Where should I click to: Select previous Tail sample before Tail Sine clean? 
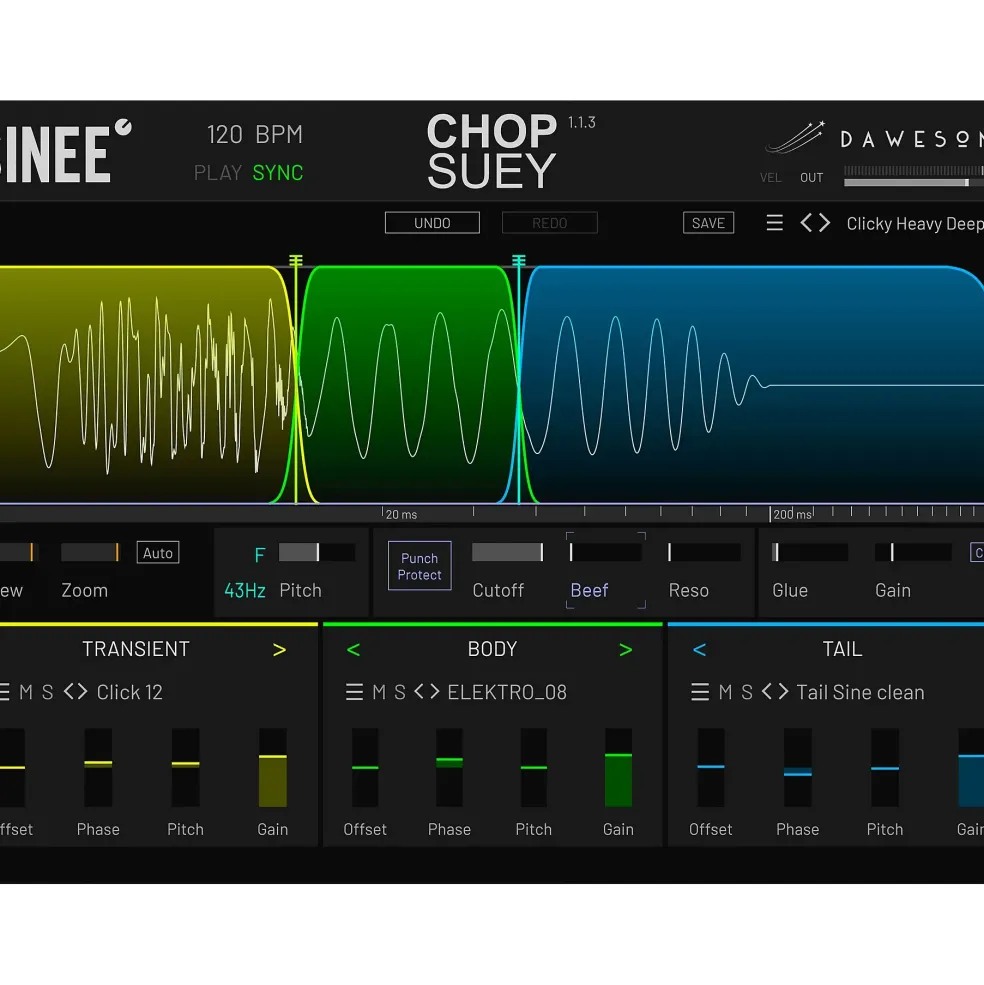pyautogui.click(x=767, y=692)
